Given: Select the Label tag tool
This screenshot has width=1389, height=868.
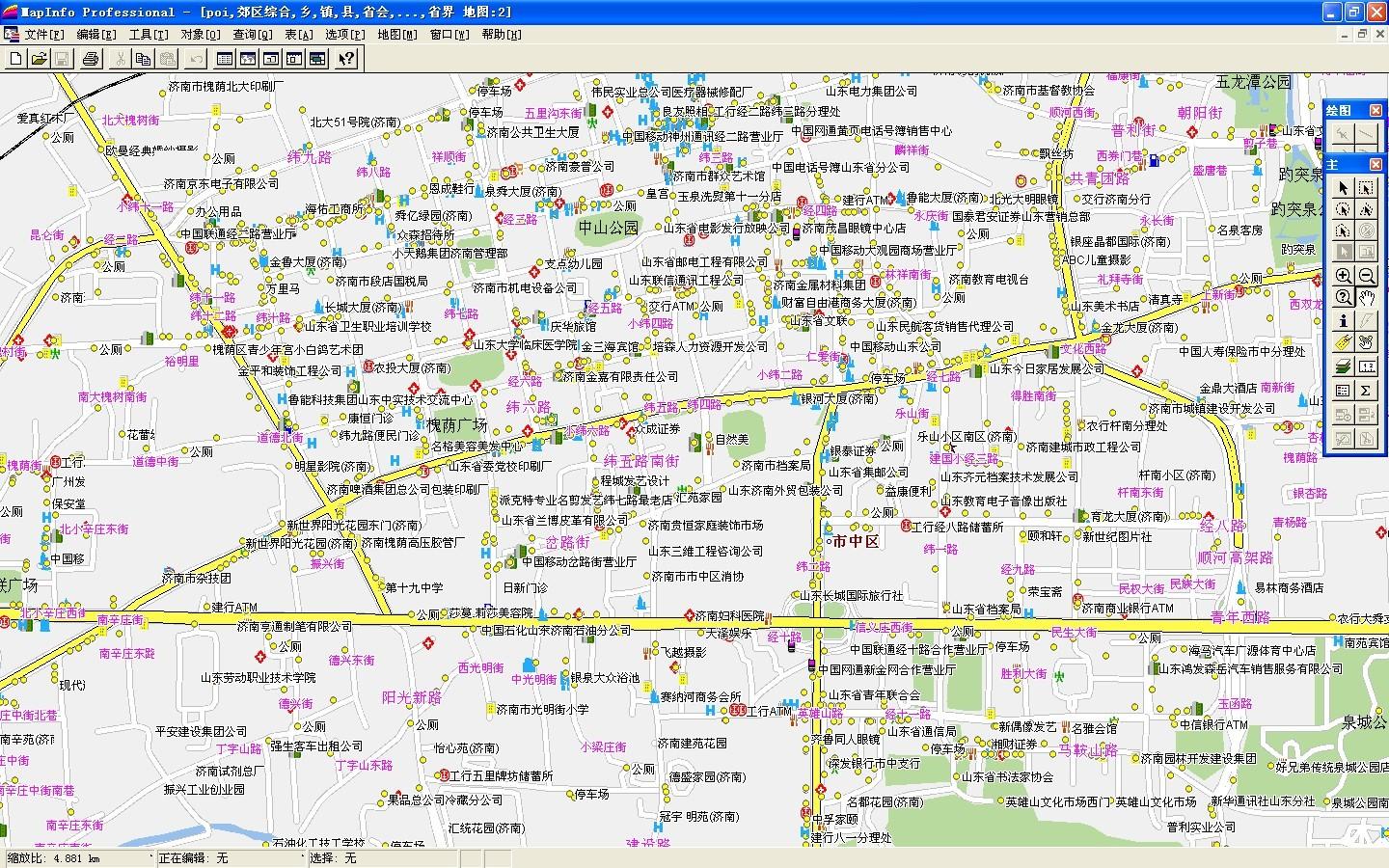Looking at the screenshot, I should point(1344,342).
